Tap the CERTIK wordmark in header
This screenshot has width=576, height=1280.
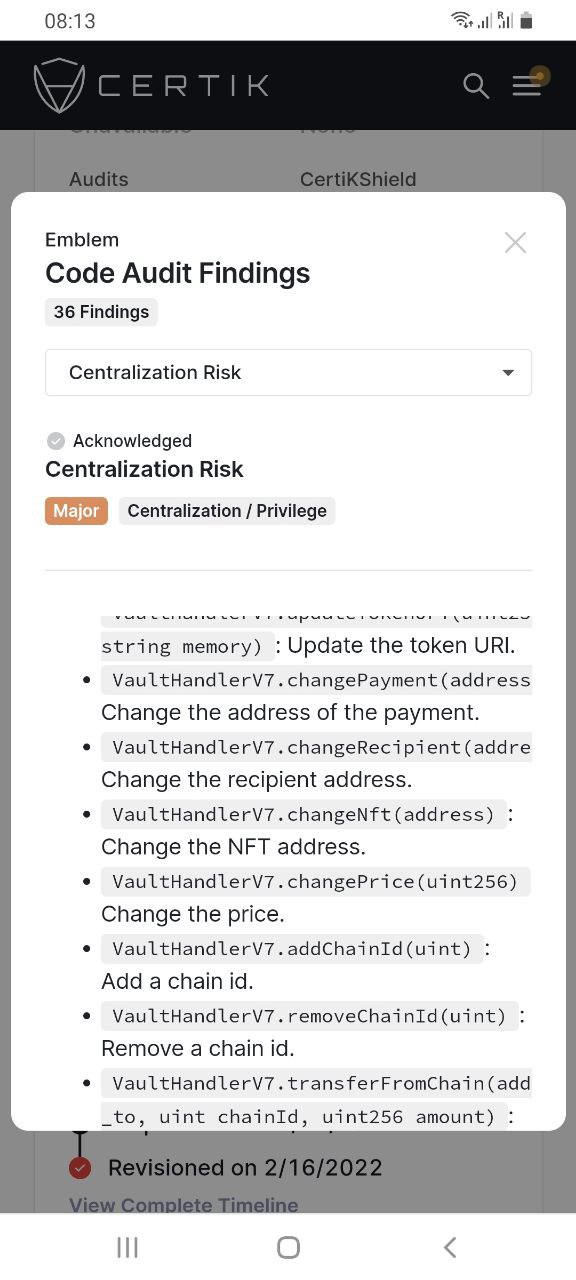coord(184,86)
